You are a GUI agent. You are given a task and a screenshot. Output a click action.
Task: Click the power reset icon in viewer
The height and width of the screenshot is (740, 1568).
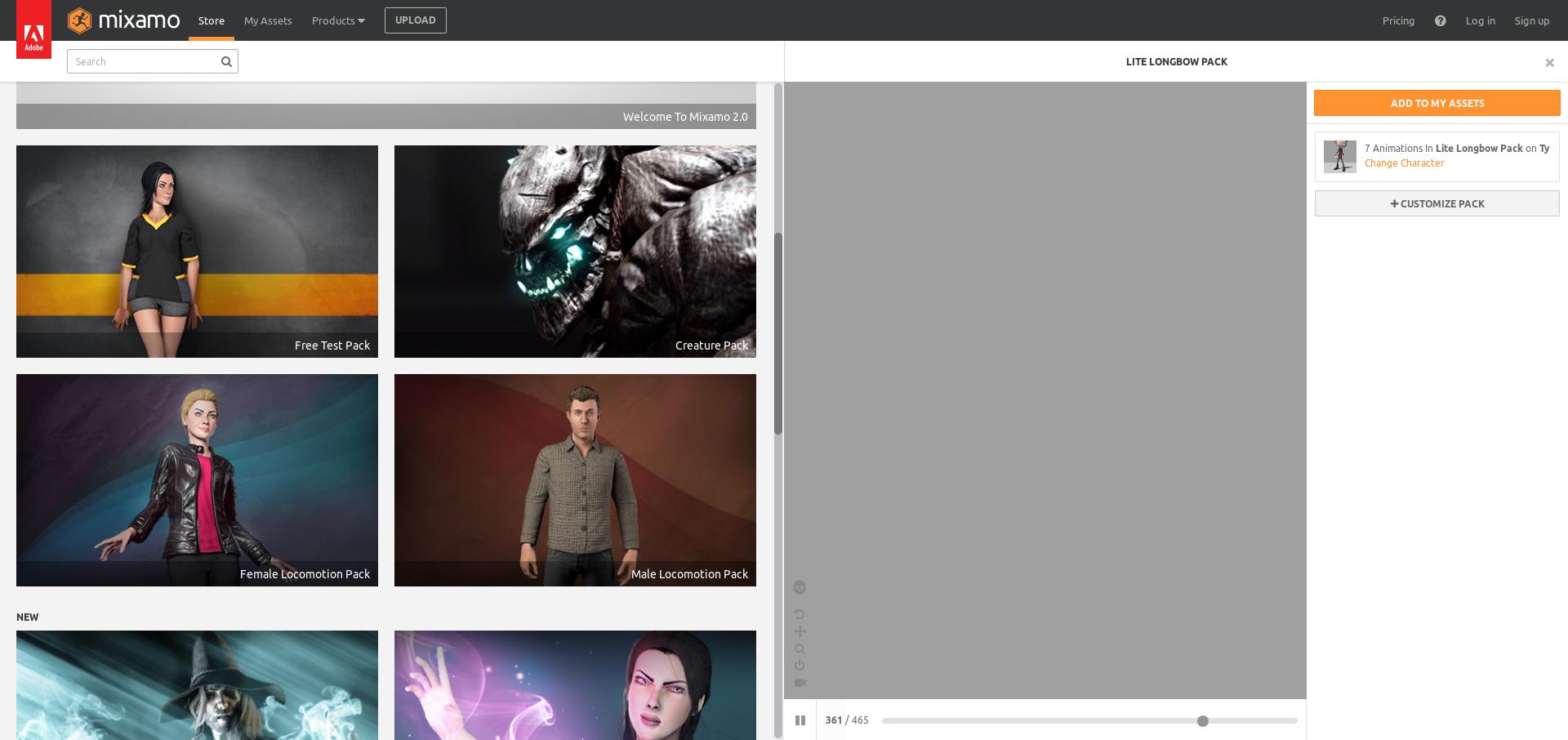(x=800, y=666)
